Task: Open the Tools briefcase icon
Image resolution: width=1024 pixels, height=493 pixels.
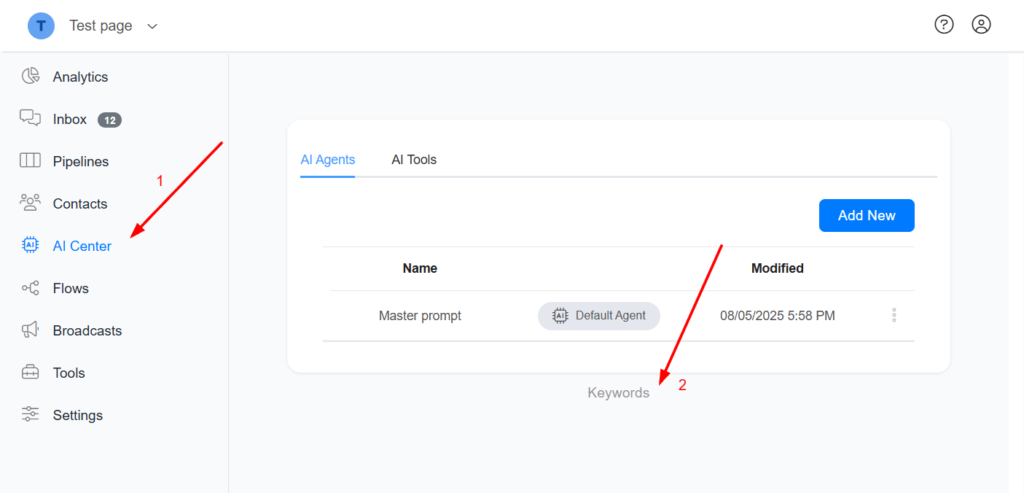Action: coord(30,373)
